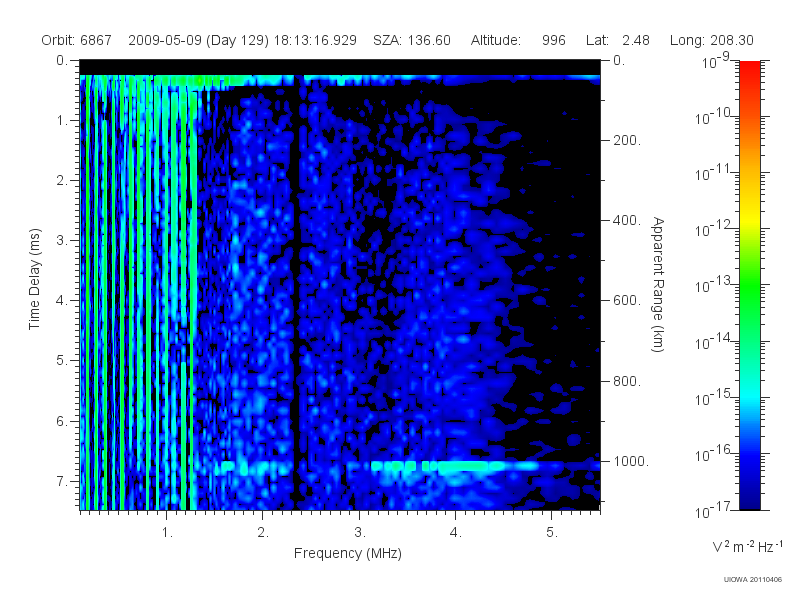Click the latitude value '2.48'
800x600 pixels.
pyautogui.click(x=636, y=40)
